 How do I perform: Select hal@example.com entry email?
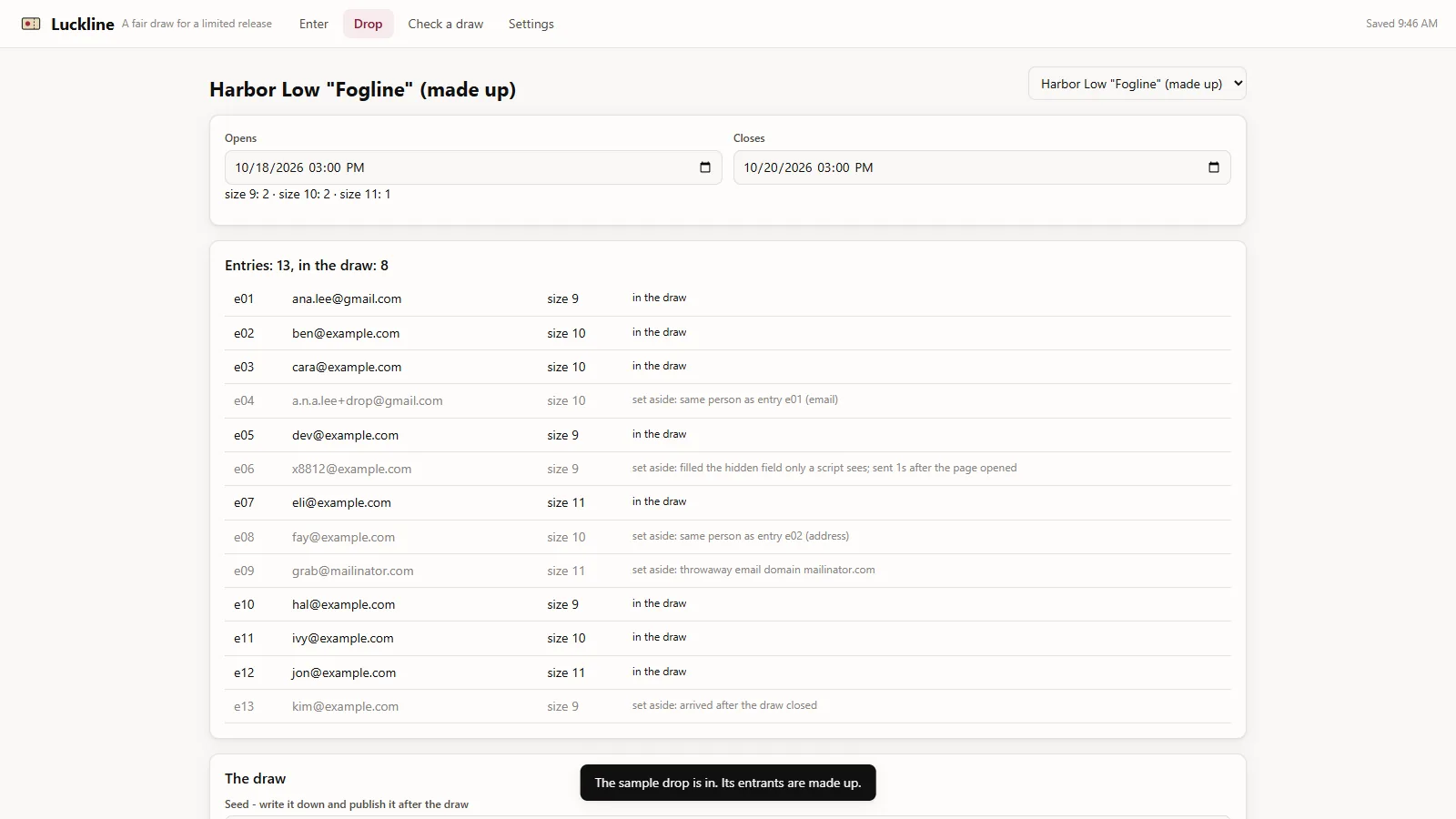(x=343, y=604)
